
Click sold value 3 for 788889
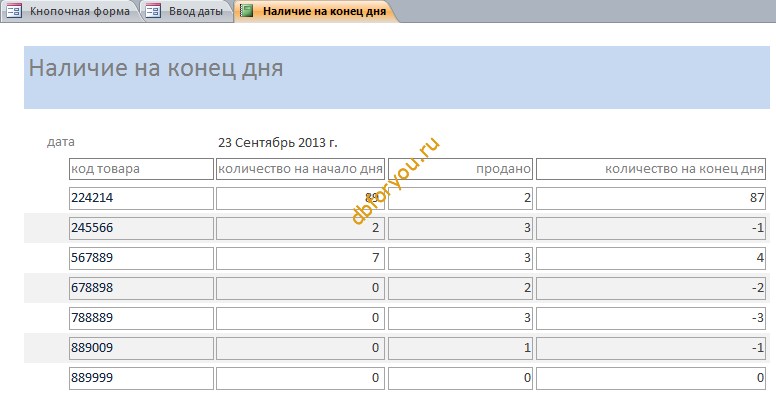coord(460,318)
